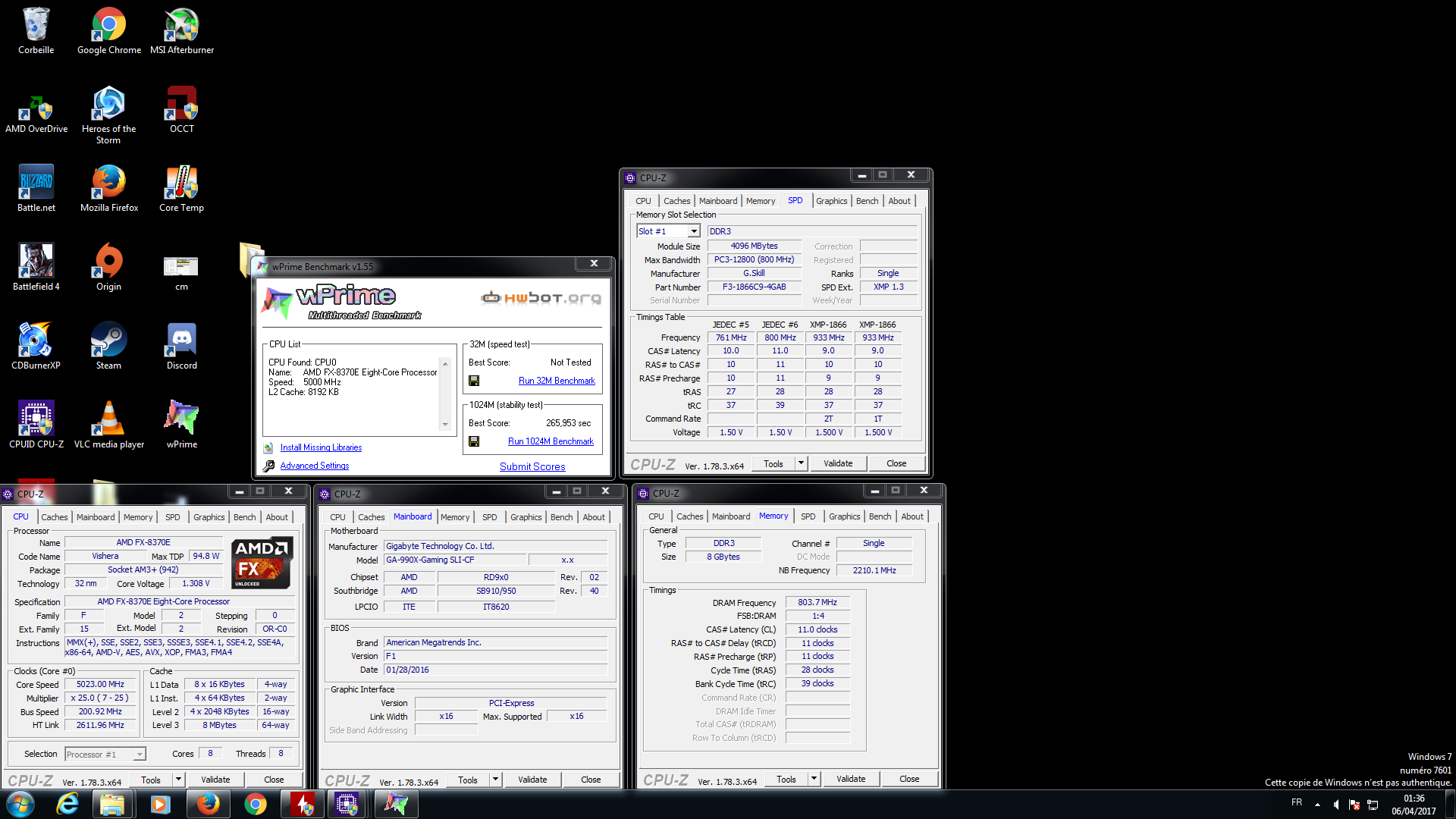
Task: Launch Google Chrome from the desktop
Action: pyautogui.click(x=108, y=31)
